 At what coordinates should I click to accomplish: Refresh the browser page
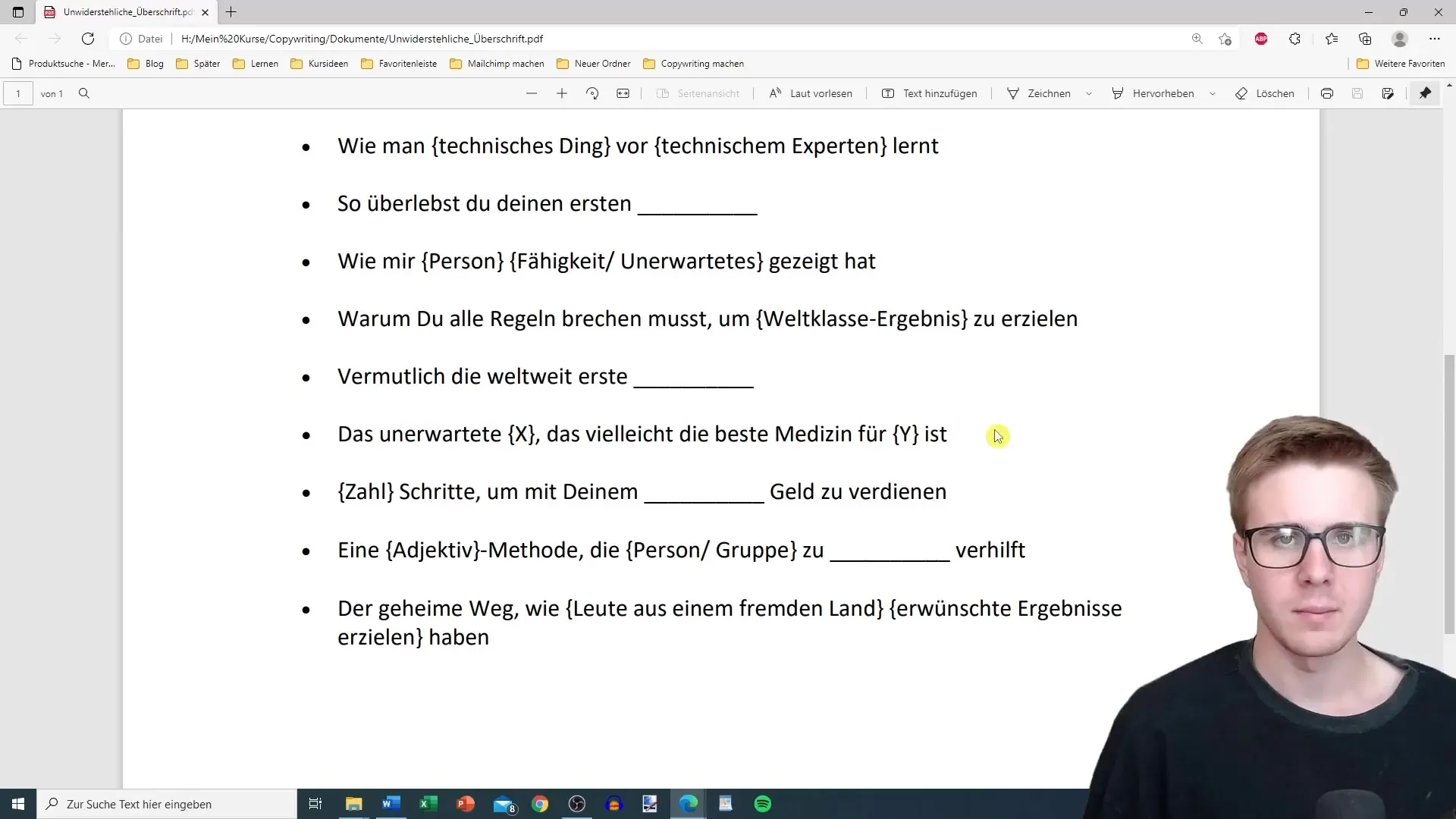[88, 39]
